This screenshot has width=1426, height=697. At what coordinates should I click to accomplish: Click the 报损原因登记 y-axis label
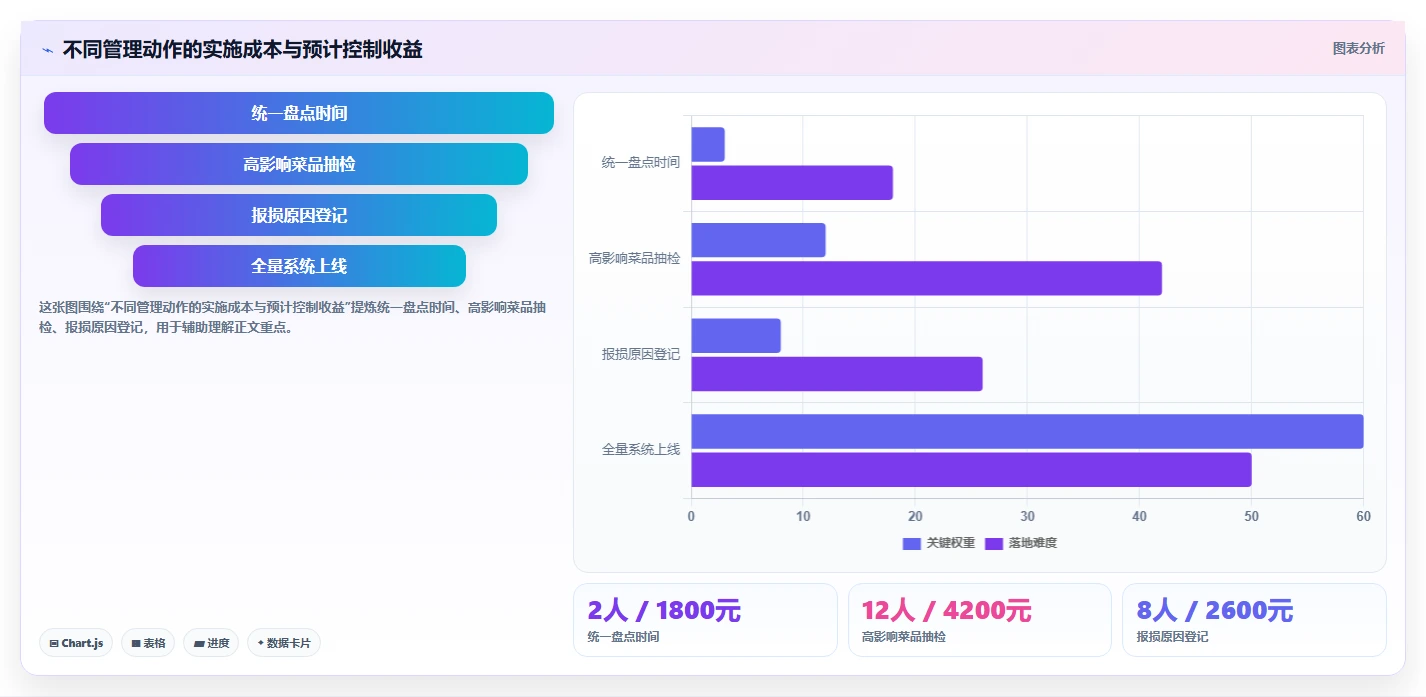point(640,355)
